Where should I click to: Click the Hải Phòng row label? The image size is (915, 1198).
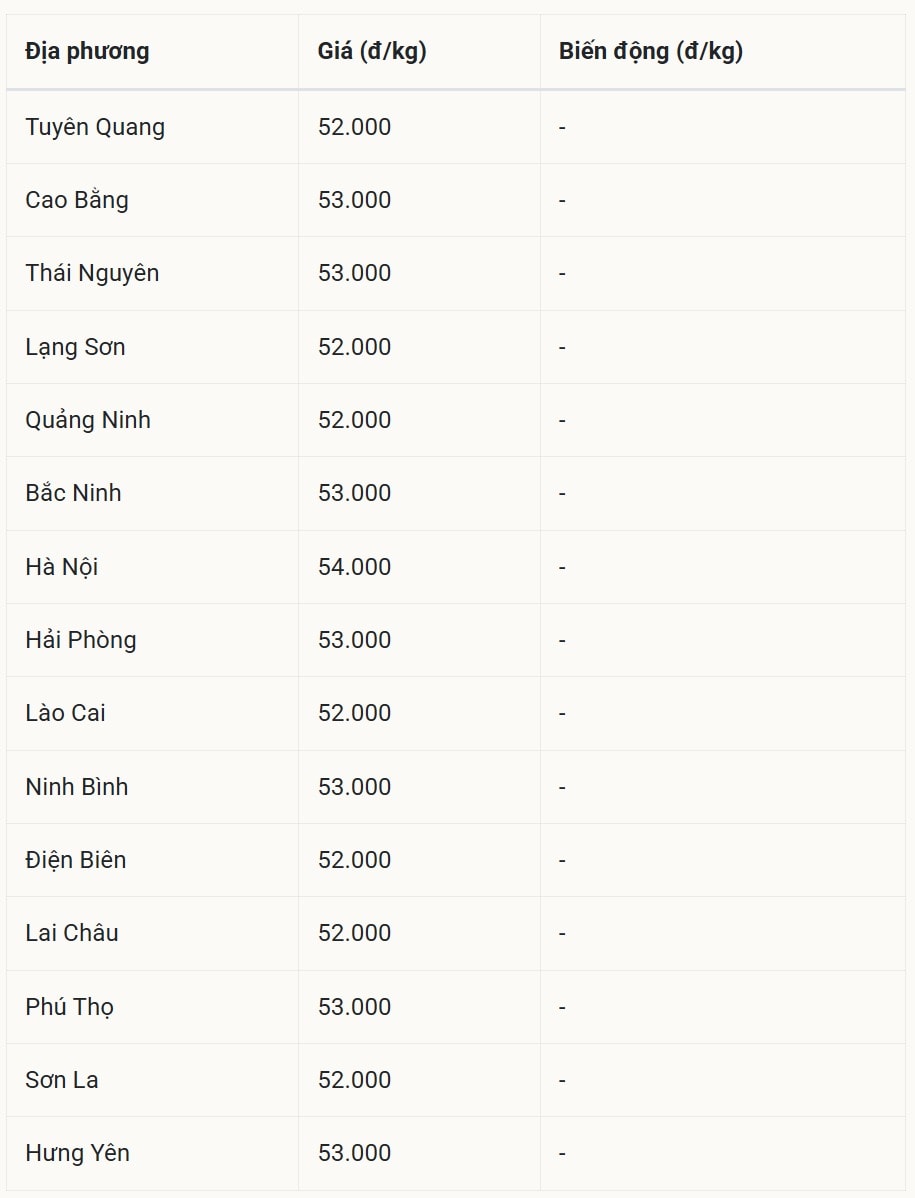tap(81, 640)
